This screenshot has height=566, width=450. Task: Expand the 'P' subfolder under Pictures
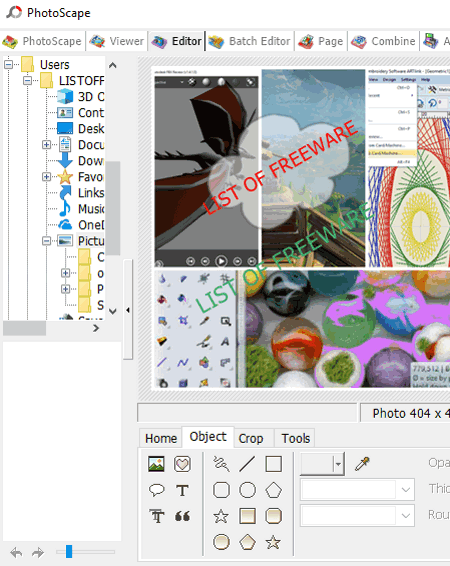pos(65,289)
